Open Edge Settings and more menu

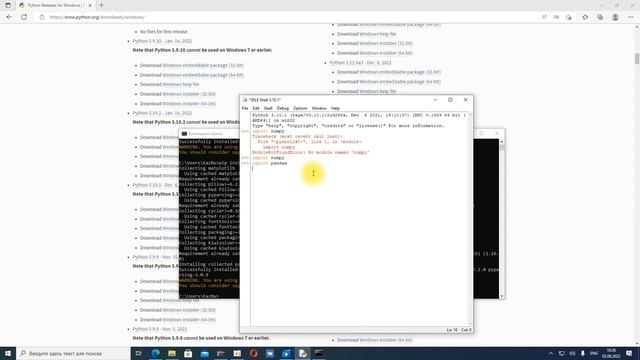click(x=631, y=17)
